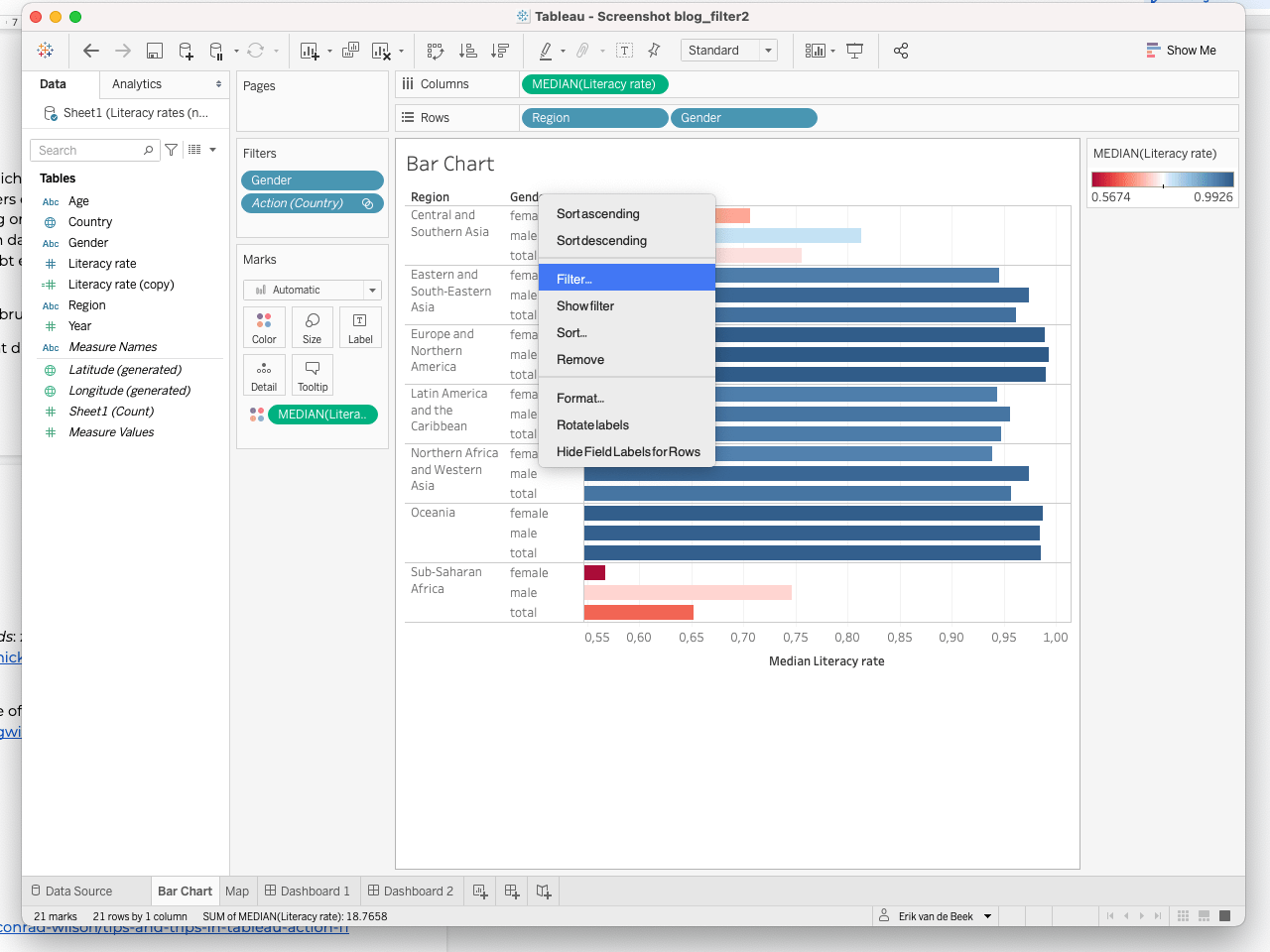Click the Show Me button
The image size is (1270, 952).
[x=1181, y=51]
